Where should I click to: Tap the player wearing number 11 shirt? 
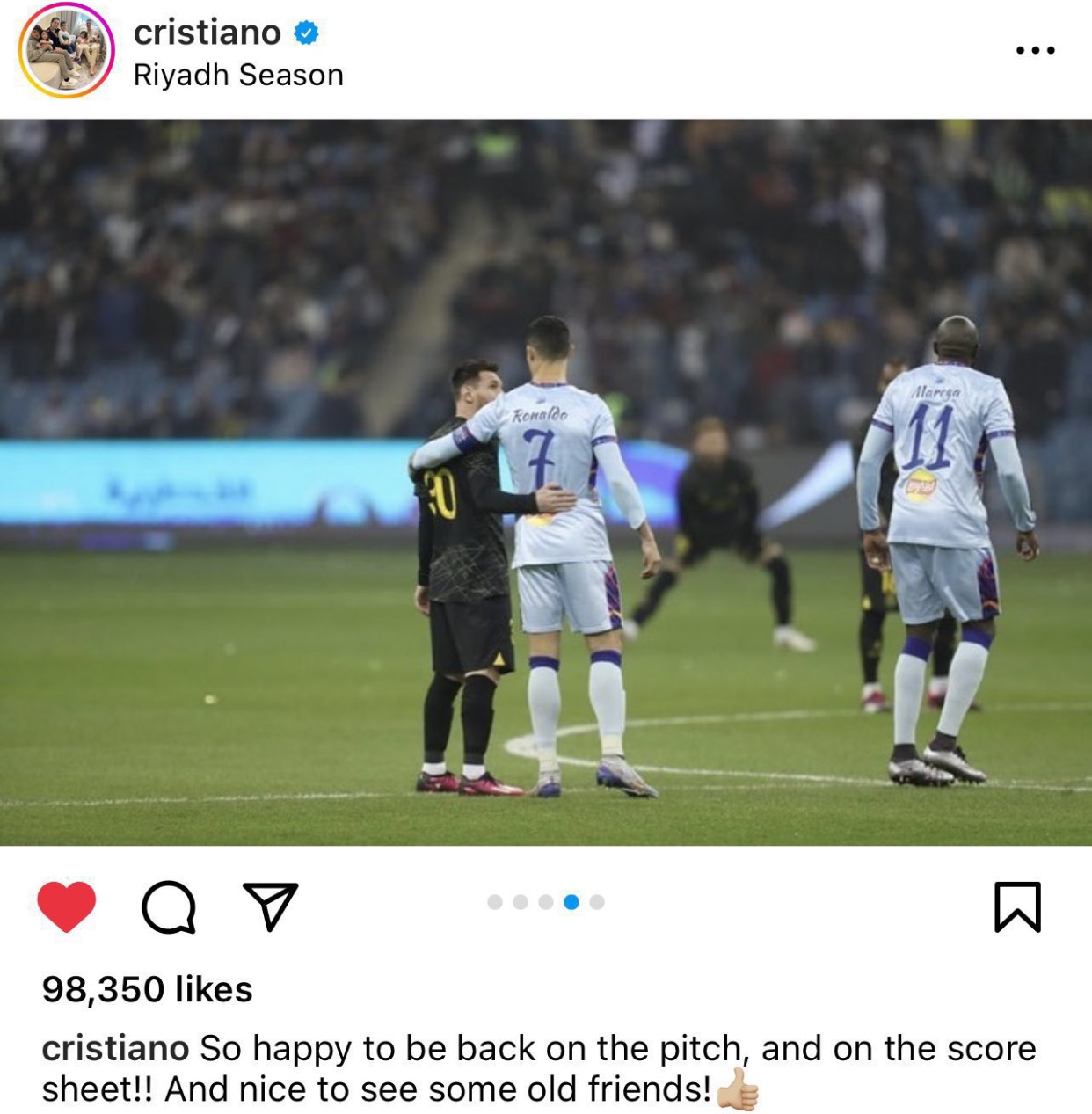pyautogui.click(x=945, y=550)
